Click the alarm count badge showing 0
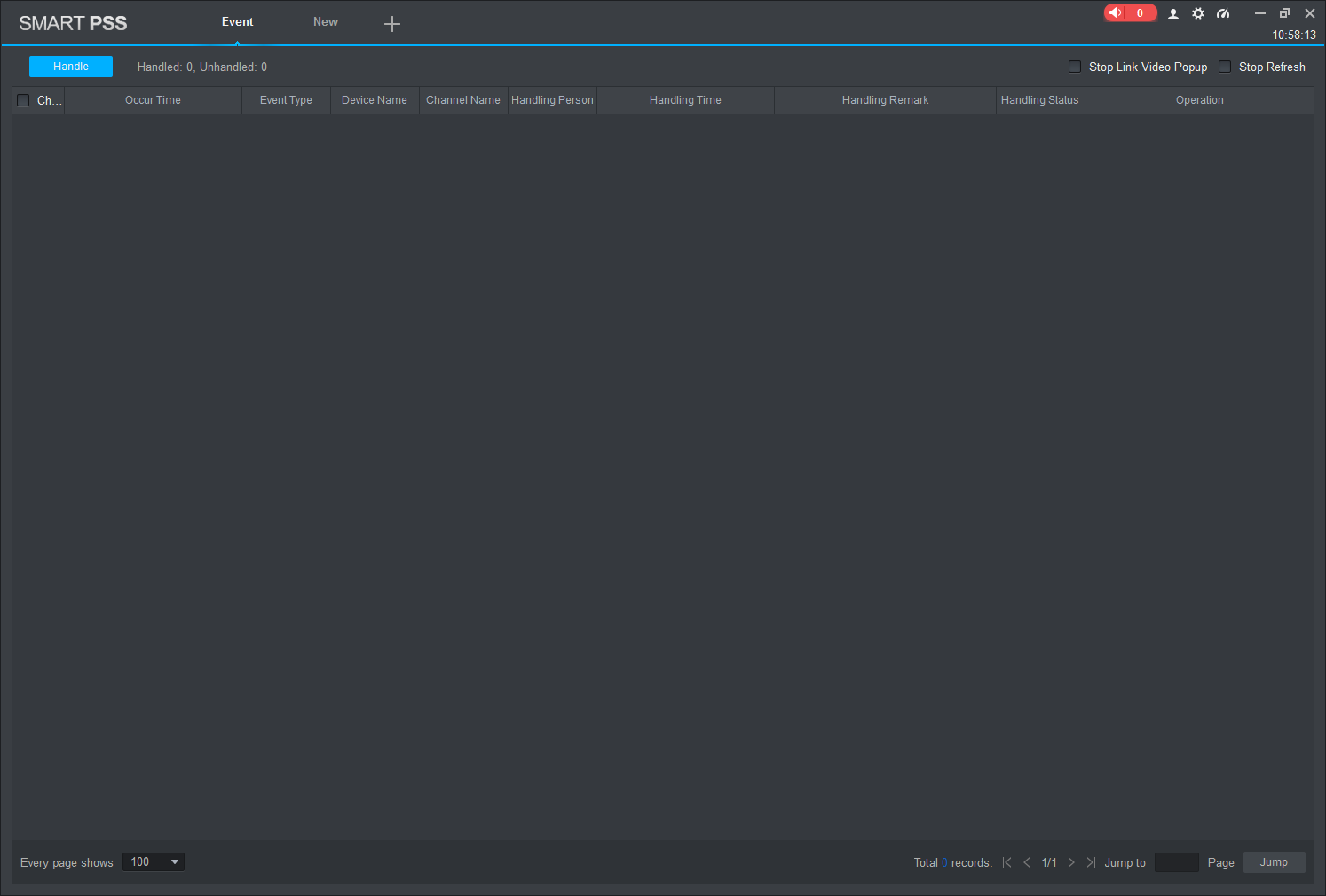This screenshot has width=1326, height=896. coord(1141,13)
